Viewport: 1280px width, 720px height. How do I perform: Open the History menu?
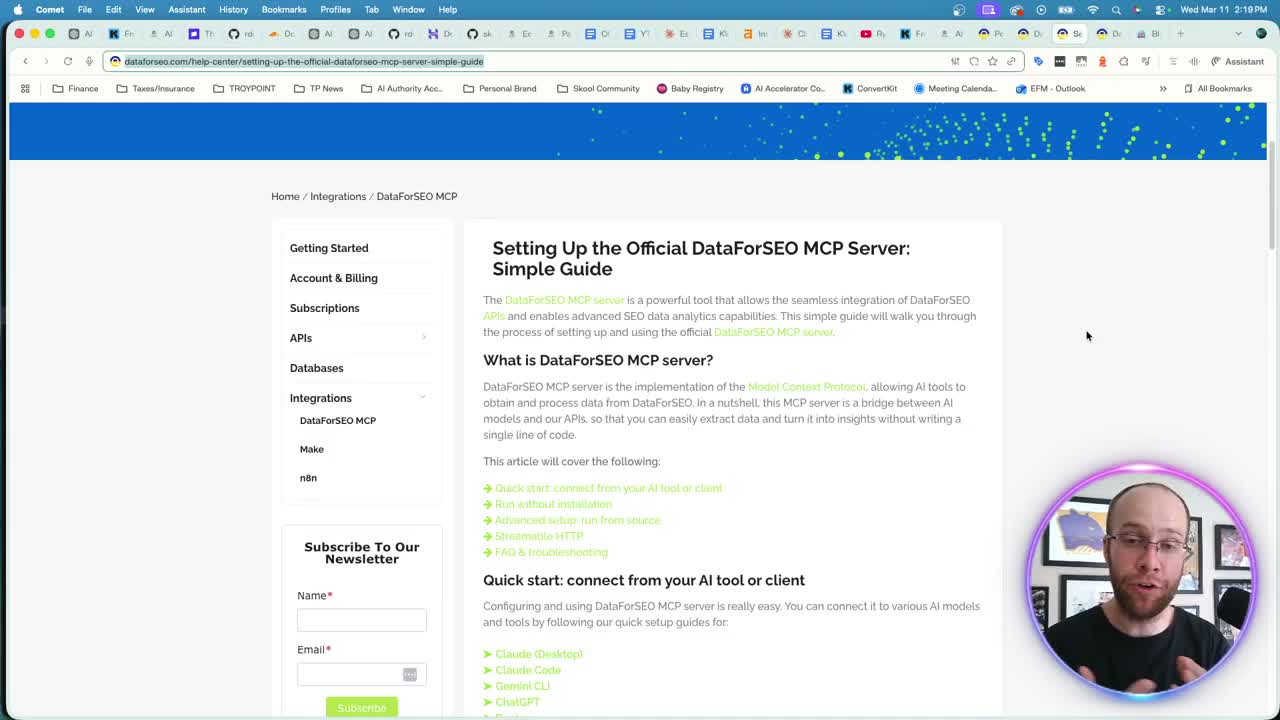(x=233, y=10)
